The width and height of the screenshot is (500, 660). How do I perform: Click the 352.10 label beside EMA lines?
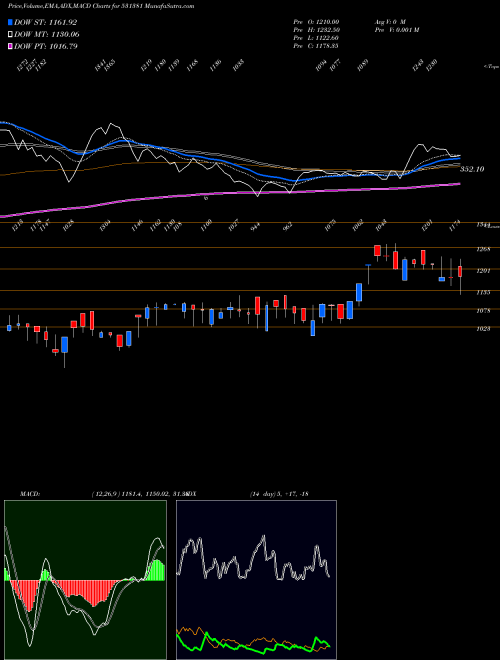pyautogui.click(x=472, y=169)
